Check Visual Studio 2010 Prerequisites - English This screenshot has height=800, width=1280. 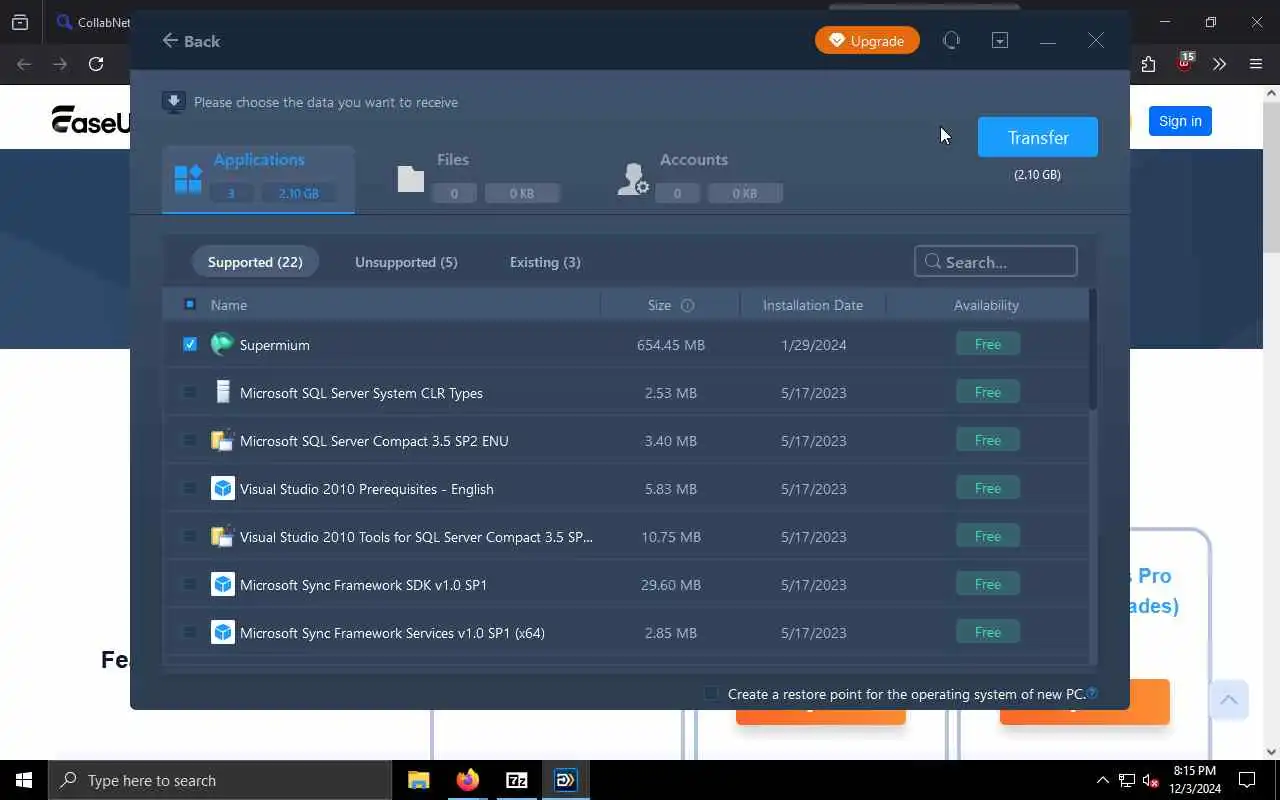click(190, 488)
